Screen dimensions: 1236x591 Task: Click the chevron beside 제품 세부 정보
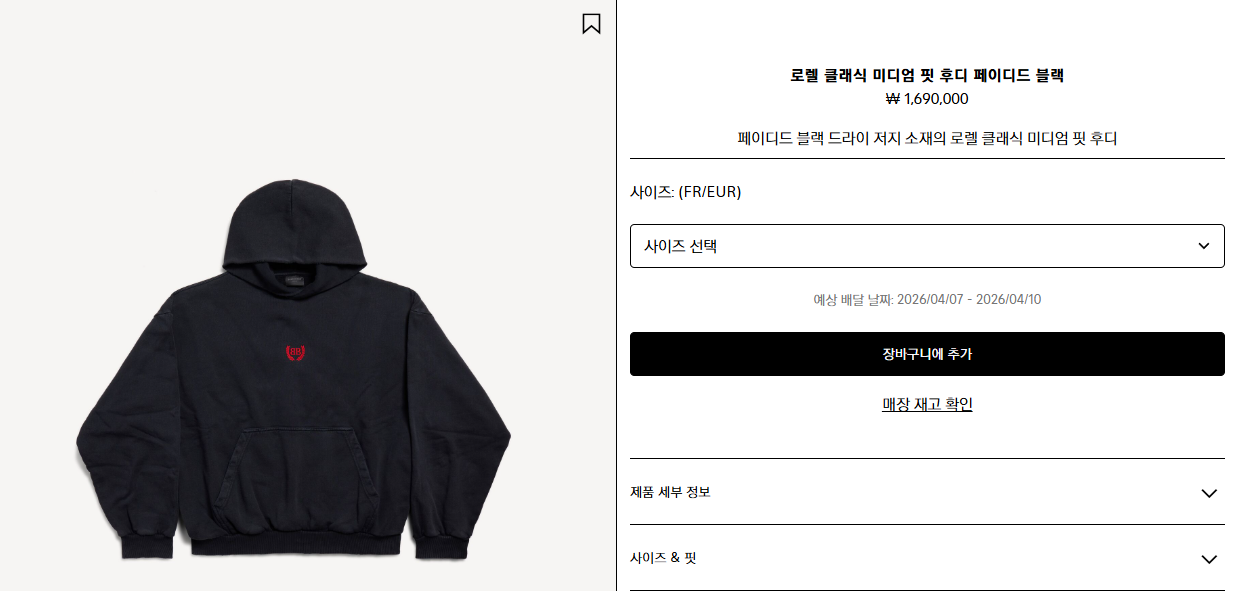pyautogui.click(x=1209, y=493)
